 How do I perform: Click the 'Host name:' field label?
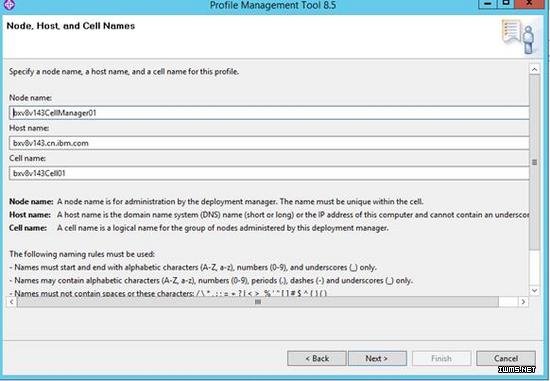point(29,128)
